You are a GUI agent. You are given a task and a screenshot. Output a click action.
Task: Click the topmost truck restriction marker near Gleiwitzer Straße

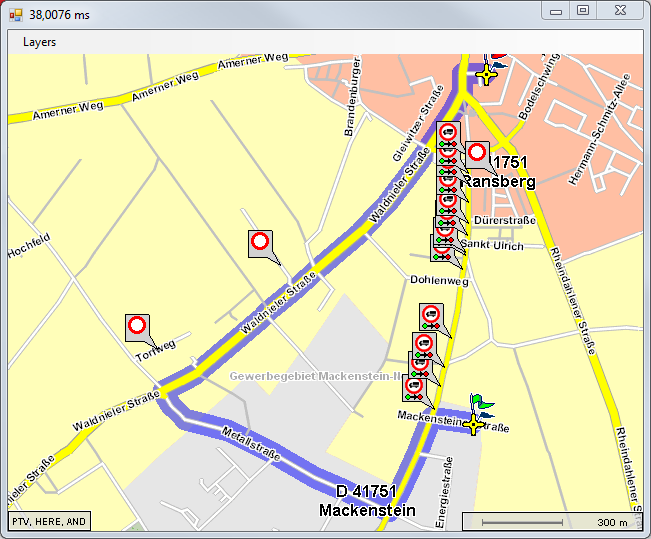(448, 133)
